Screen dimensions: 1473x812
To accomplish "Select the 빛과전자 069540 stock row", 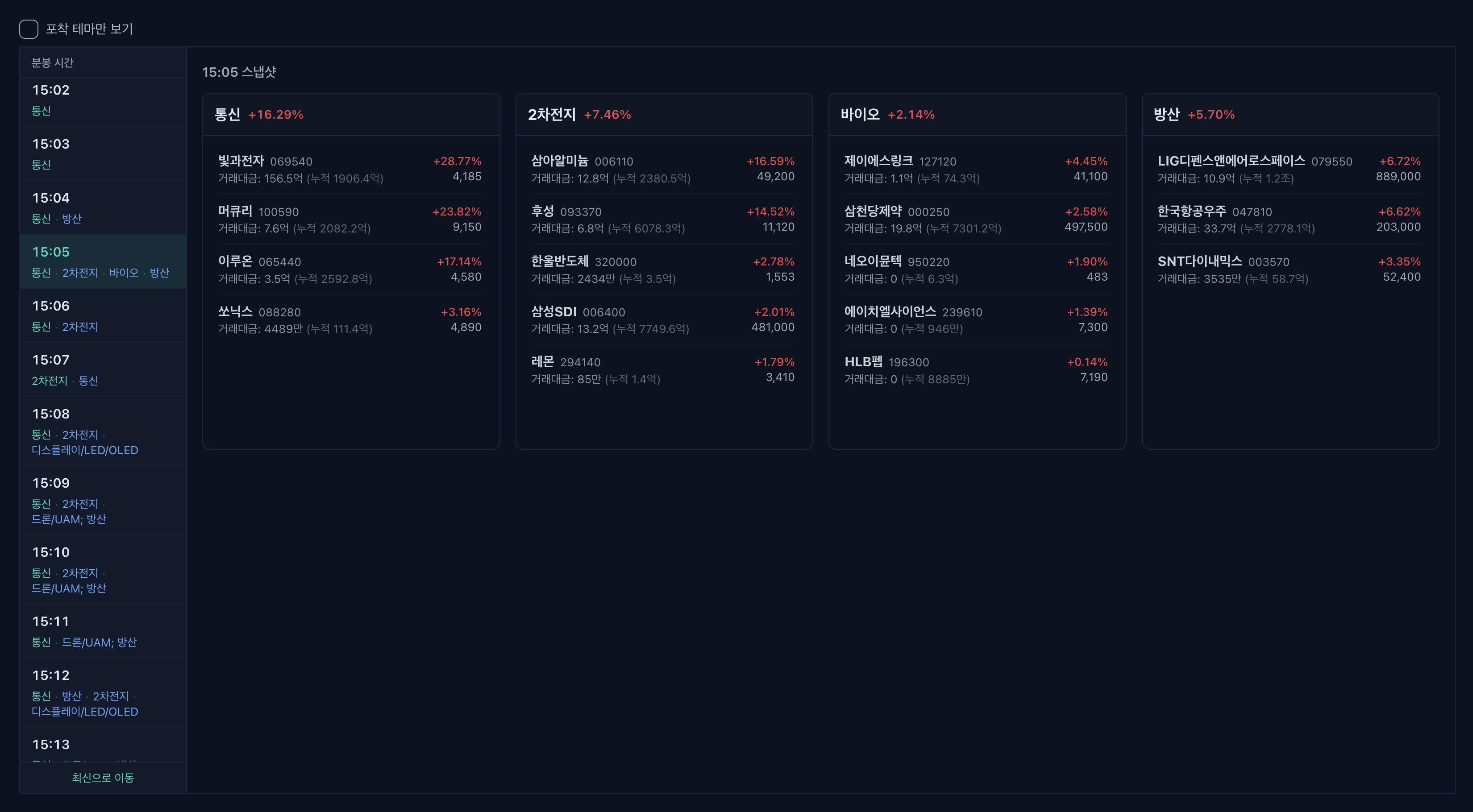I will [x=350, y=169].
